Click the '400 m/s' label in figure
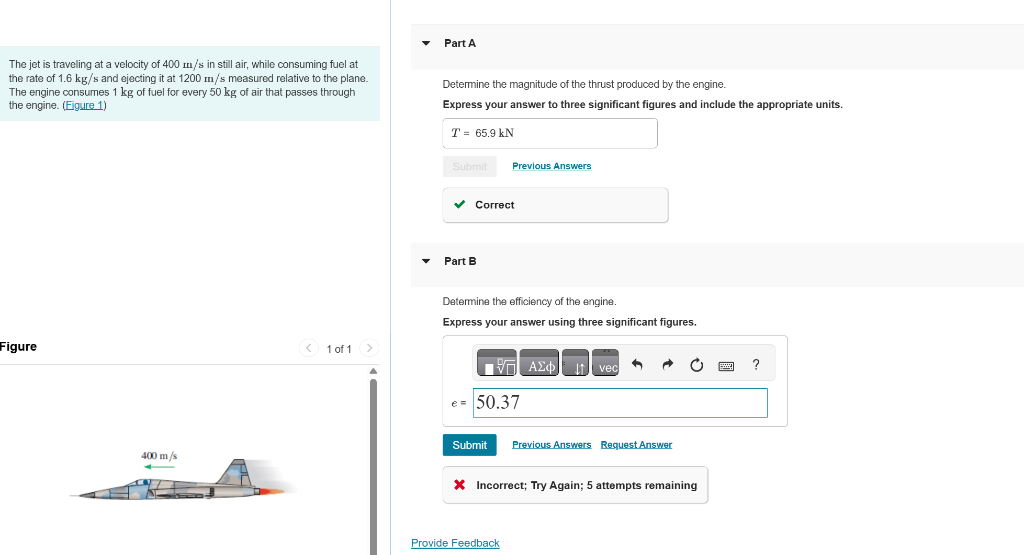The height and width of the screenshot is (555, 1024). (159, 456)
